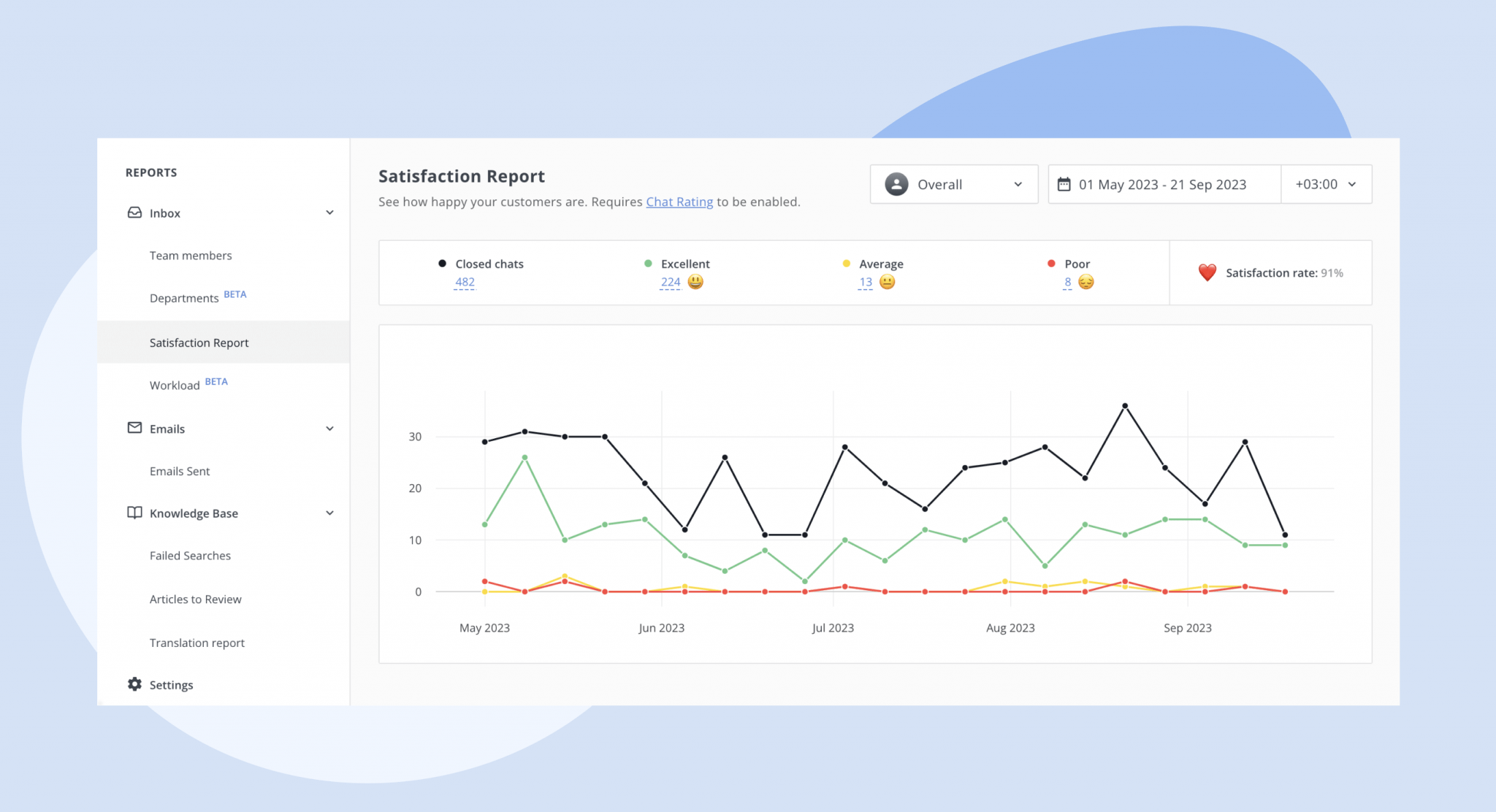1496x812 pixels.
Task: Toggle the Poor legend item
Action: pyautogui.click(x=1075, y=264)
